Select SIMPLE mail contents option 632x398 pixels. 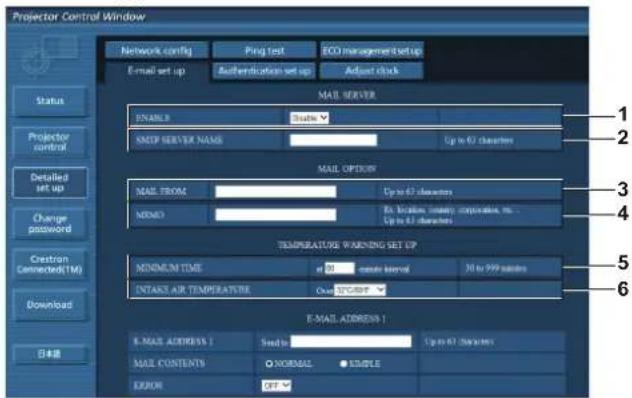click(343, 364)
